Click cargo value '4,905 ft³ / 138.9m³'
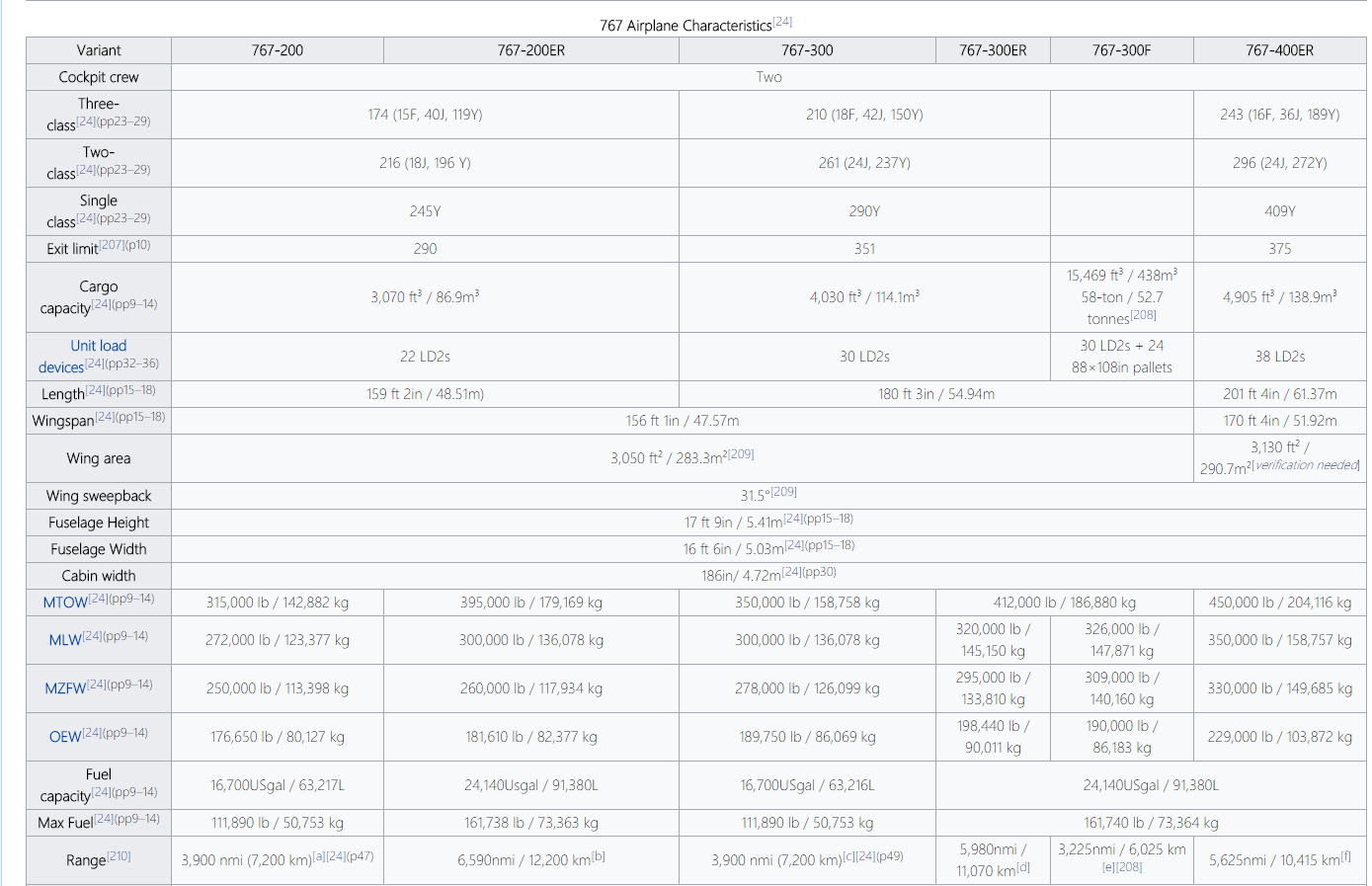This screenshot has height=886, width=1372. 1280,296
